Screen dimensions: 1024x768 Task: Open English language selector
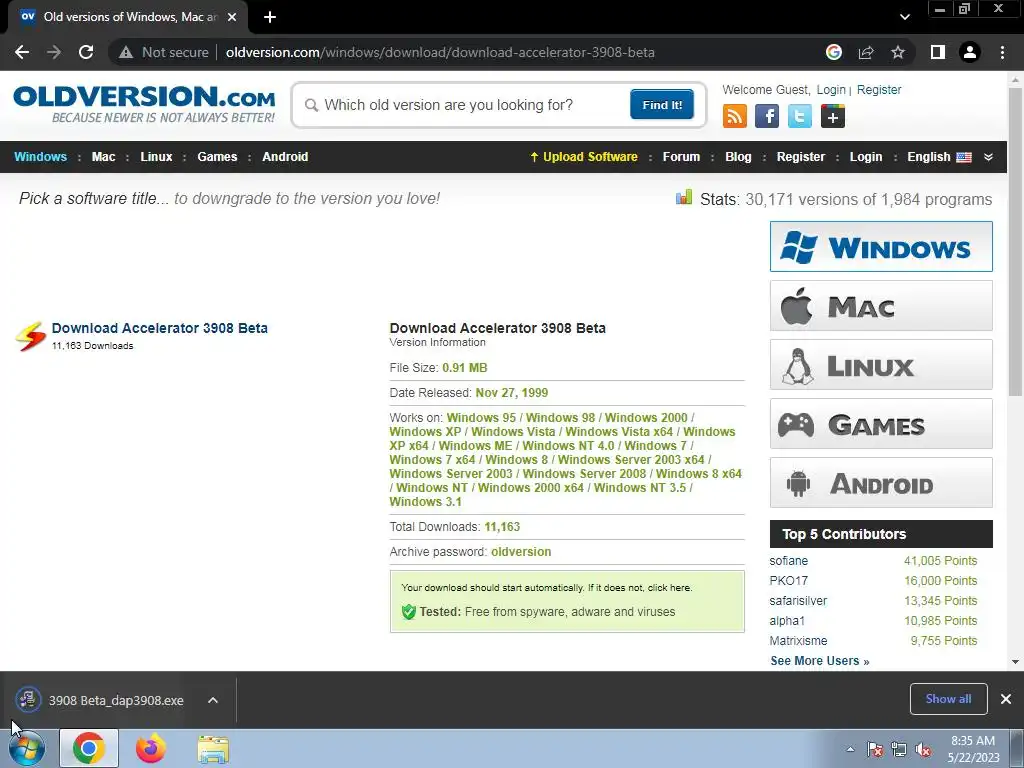939,157
